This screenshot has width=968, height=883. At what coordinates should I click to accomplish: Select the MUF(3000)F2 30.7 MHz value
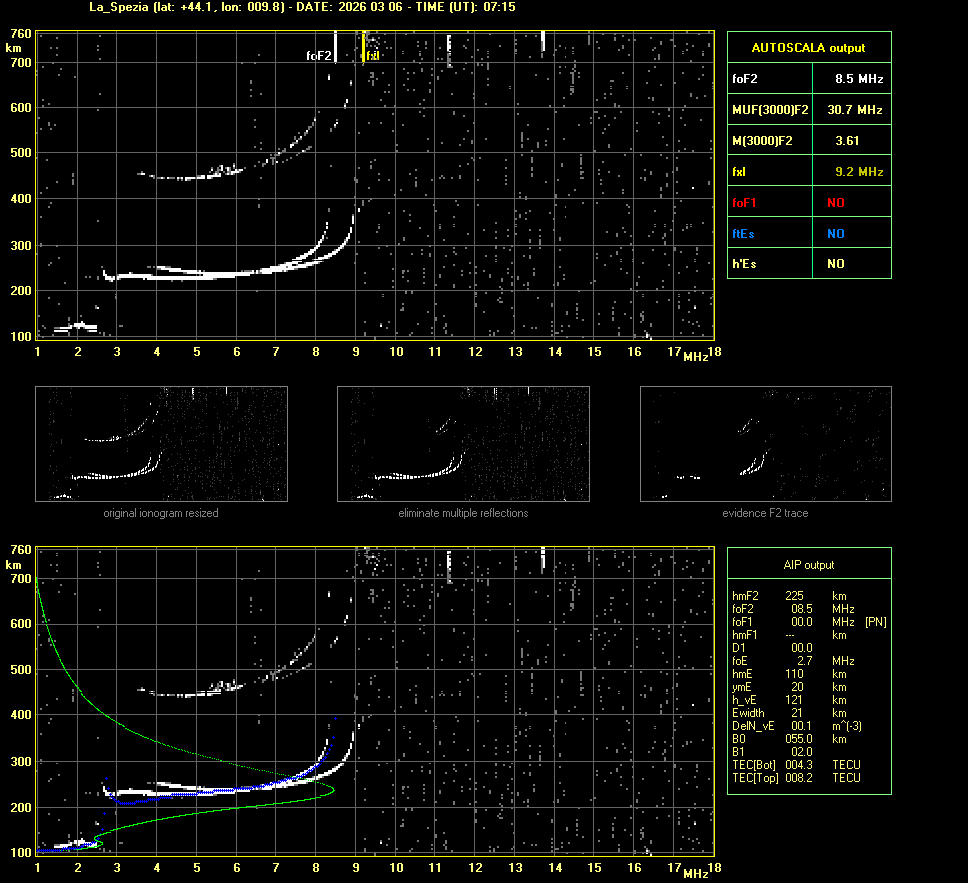tap(859, 109)
